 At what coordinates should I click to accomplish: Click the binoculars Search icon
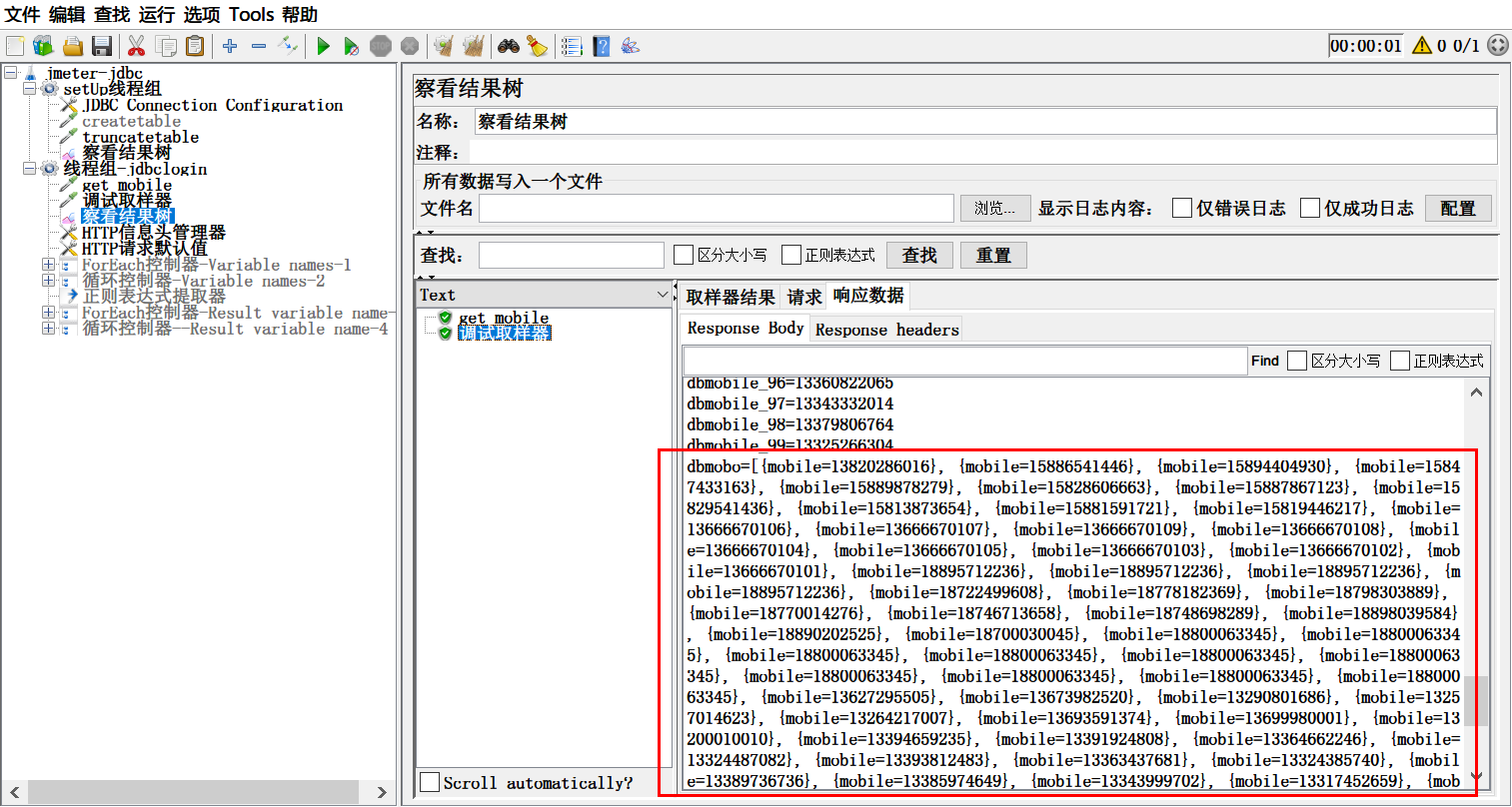509,46
